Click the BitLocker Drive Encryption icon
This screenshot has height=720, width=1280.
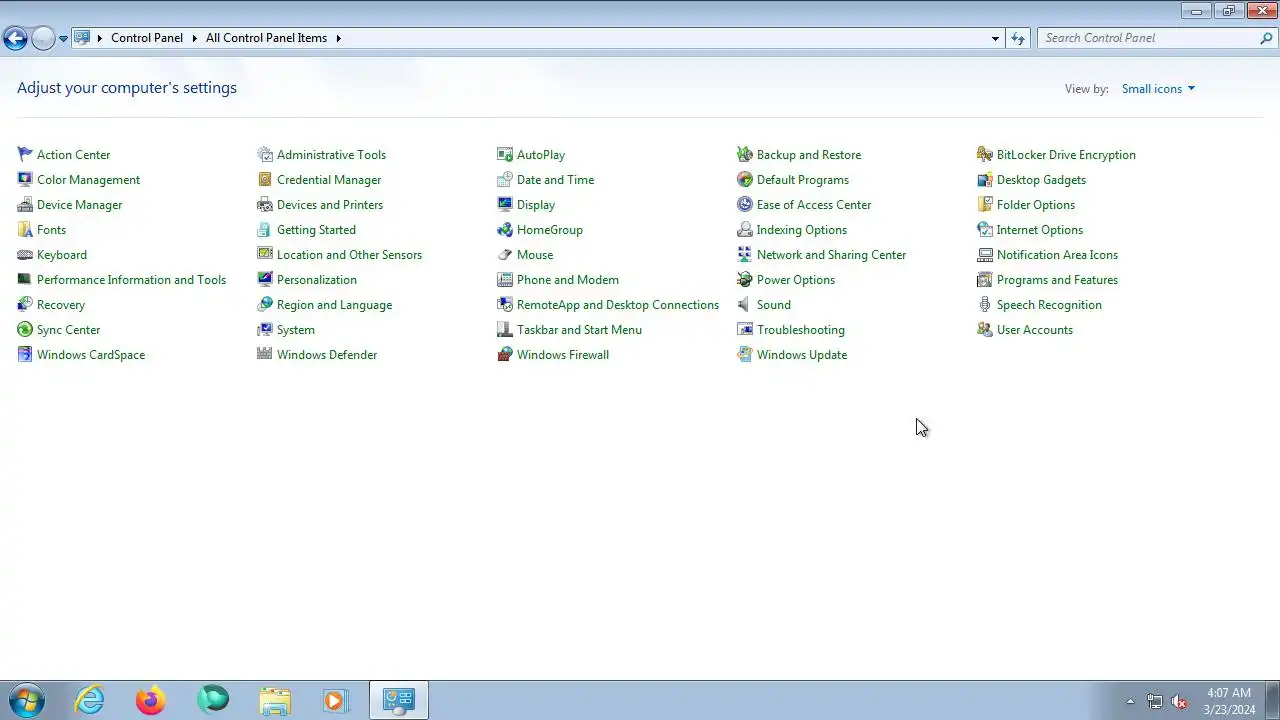click(x=985, y=154)
